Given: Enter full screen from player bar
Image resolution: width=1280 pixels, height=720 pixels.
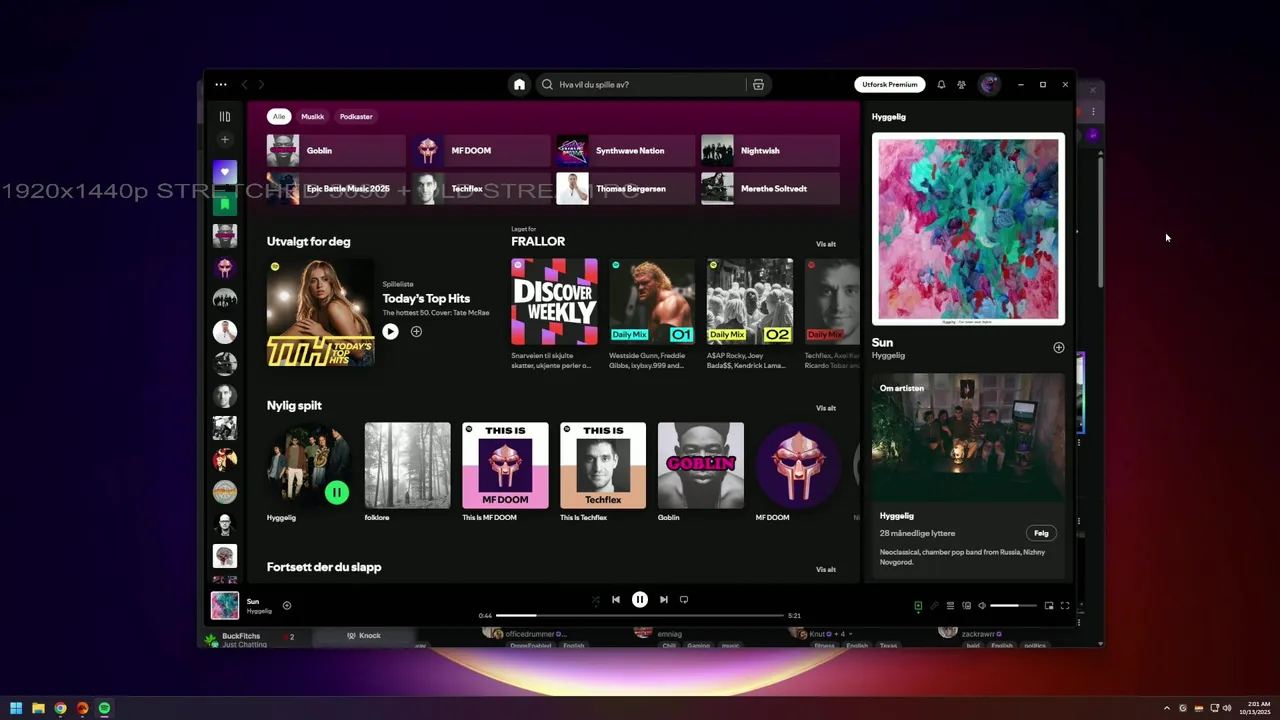Looking at the screenshot, I should [x=1065, y=606].
